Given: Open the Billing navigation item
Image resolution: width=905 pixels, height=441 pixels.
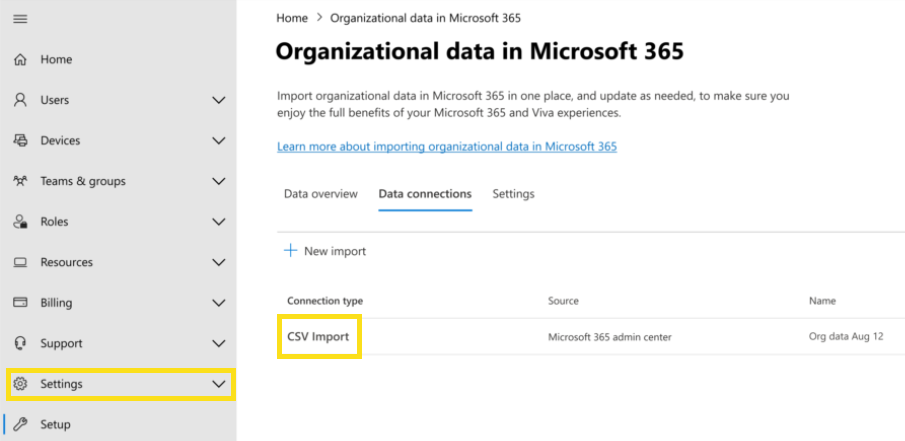Looking at the screenshot, I should [118, 302].
